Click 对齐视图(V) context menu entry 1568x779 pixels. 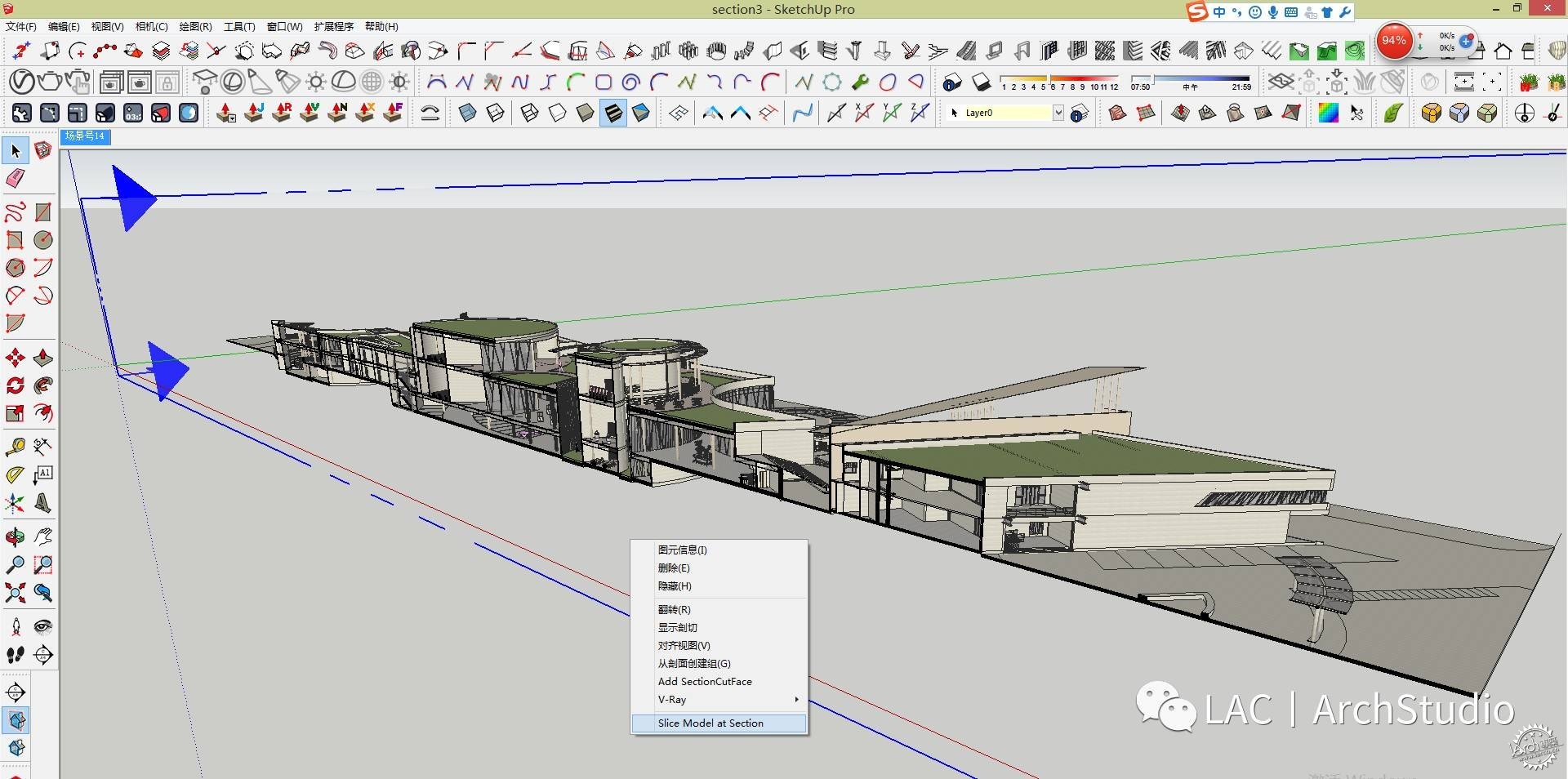click(x=719, y=646)
